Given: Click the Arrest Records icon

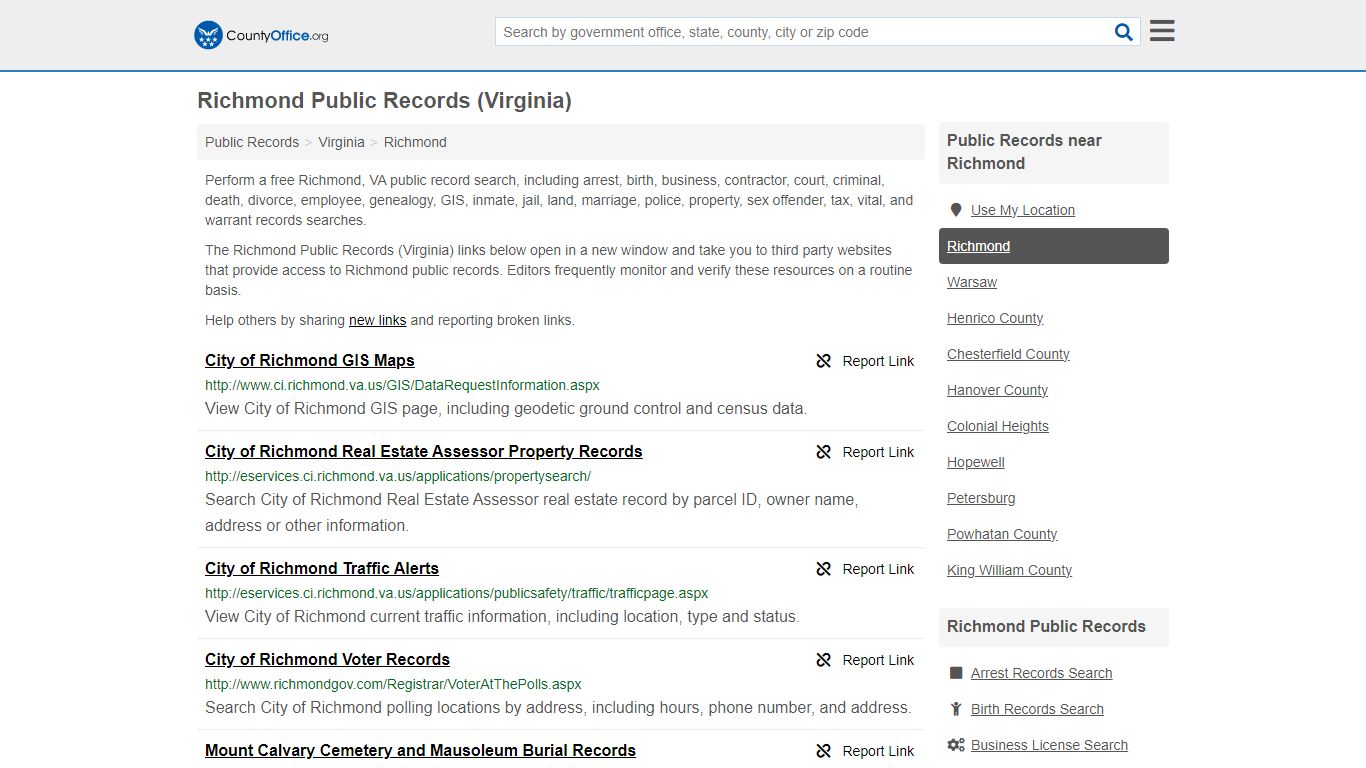Looking at the screenshot, I should pyautogui.click(x=956, y=673).
